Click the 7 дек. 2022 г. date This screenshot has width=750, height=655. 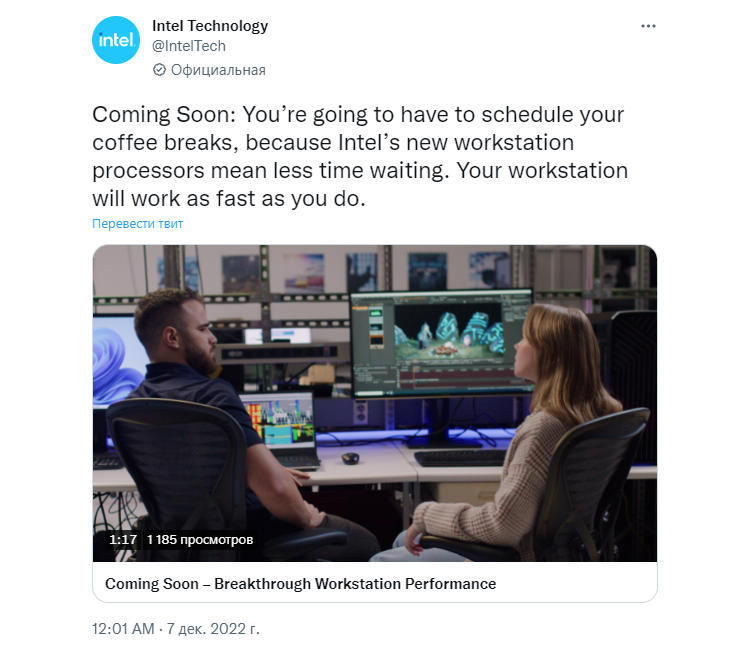pos(213,628)
